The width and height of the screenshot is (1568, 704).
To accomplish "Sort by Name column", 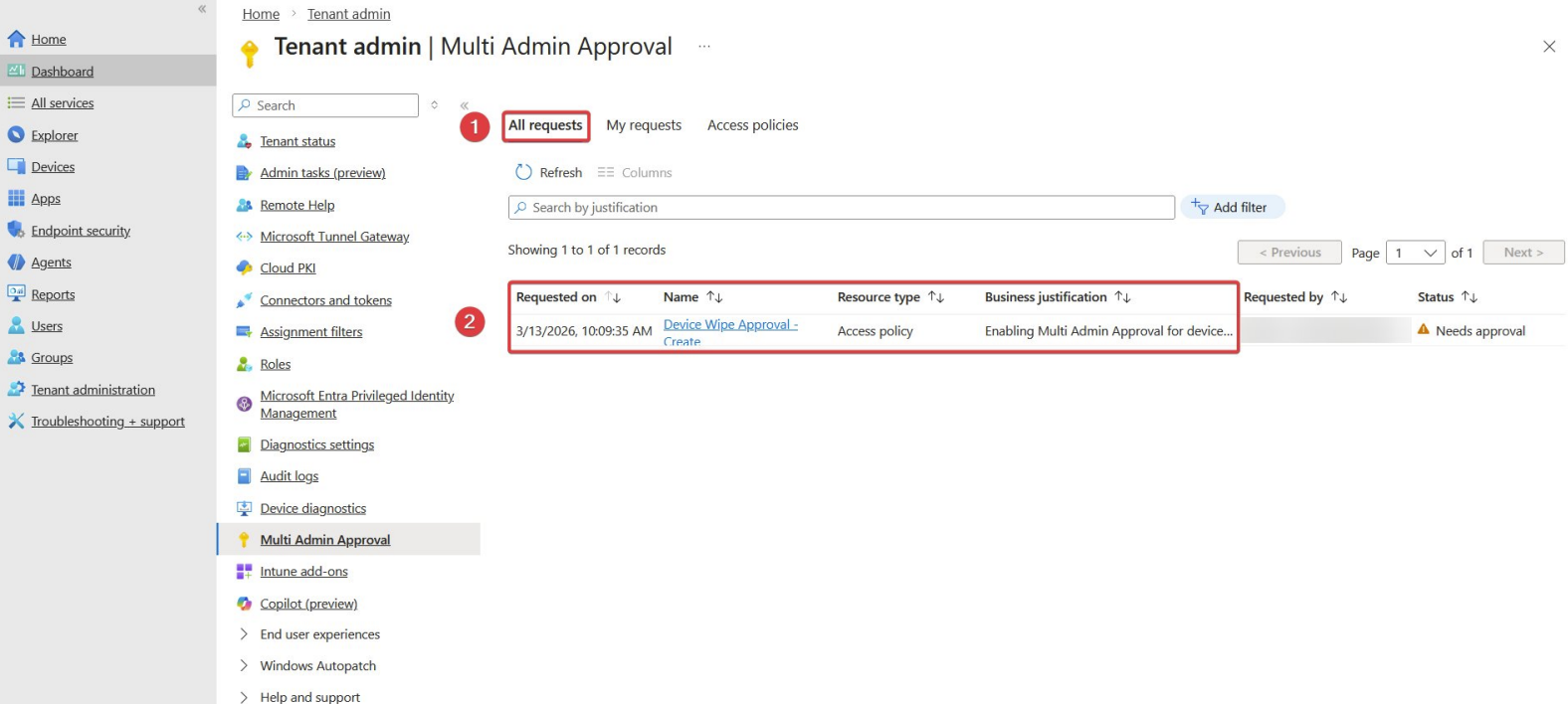I will click(x=714, y=297).
